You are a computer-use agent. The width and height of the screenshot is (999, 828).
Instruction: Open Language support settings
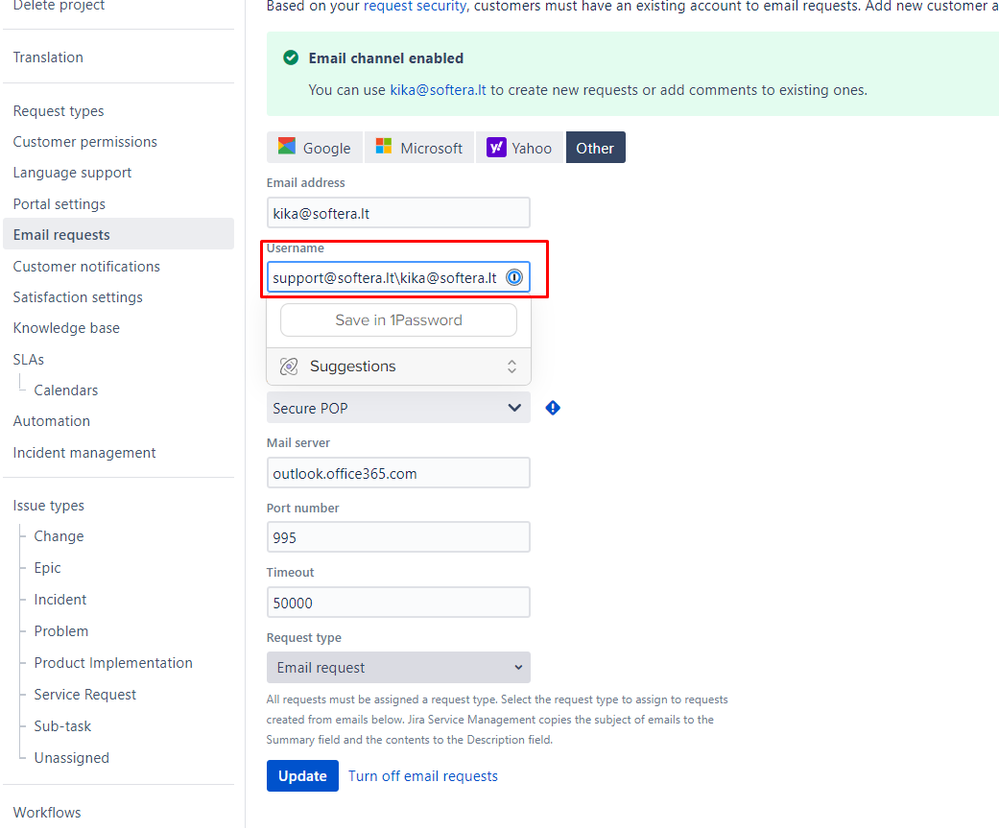(72, 173)
